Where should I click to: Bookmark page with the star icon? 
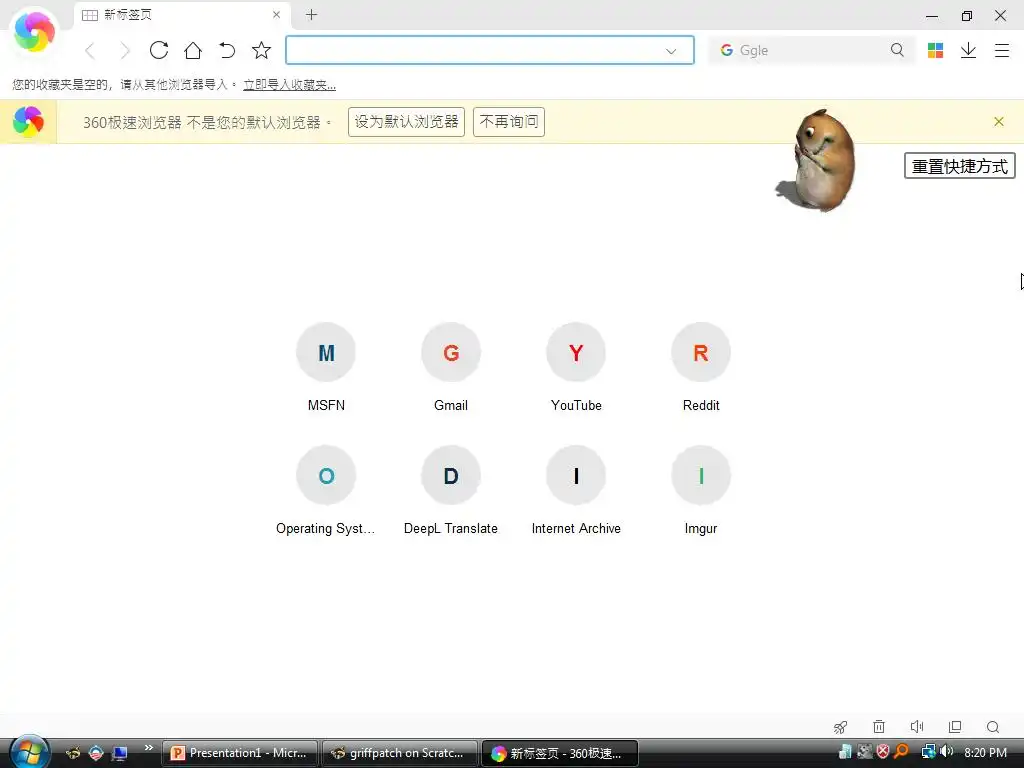point(261,50)
